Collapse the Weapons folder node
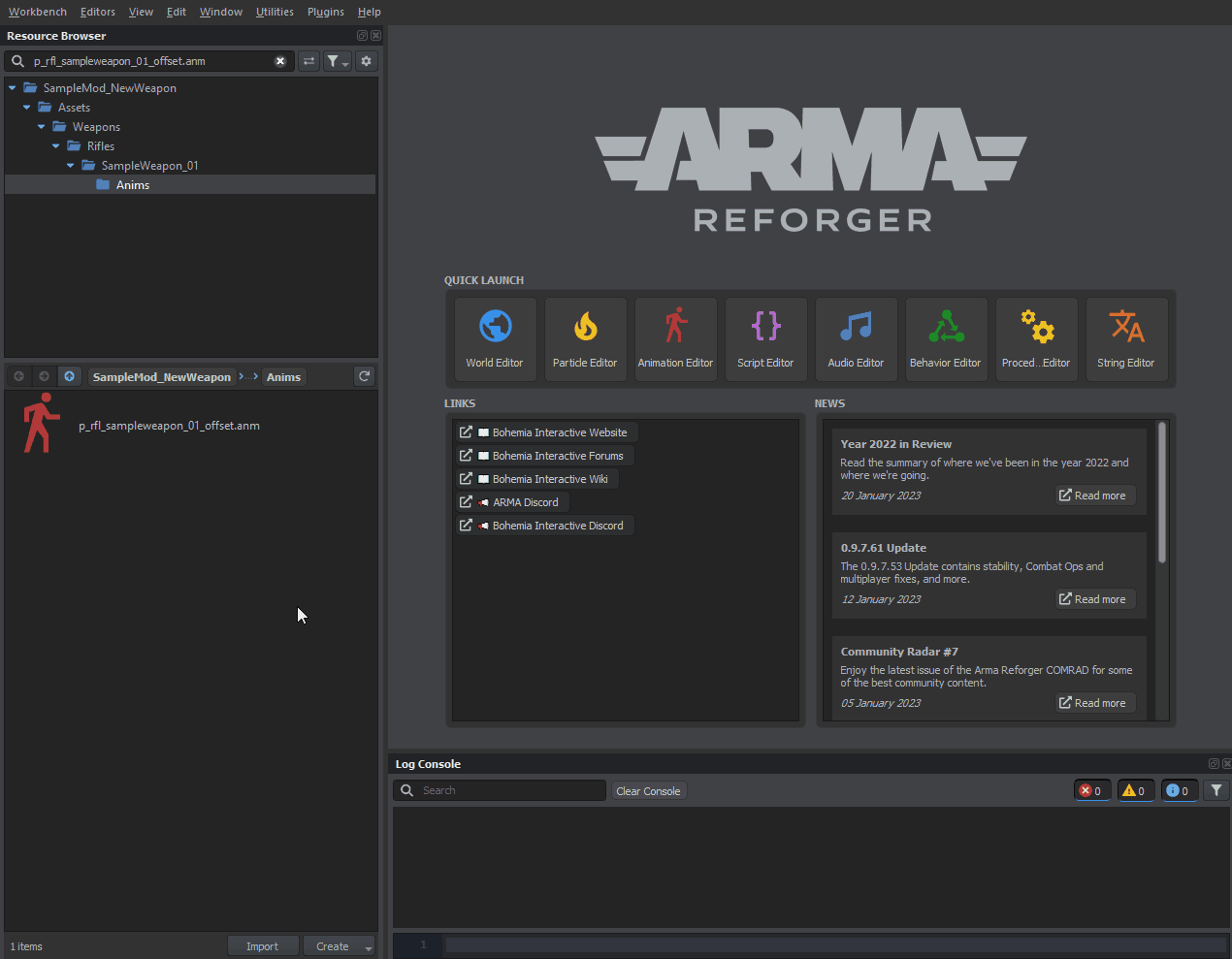This screenshot has height=959, width=1232. pyautogui.click(x=41, y=127)
